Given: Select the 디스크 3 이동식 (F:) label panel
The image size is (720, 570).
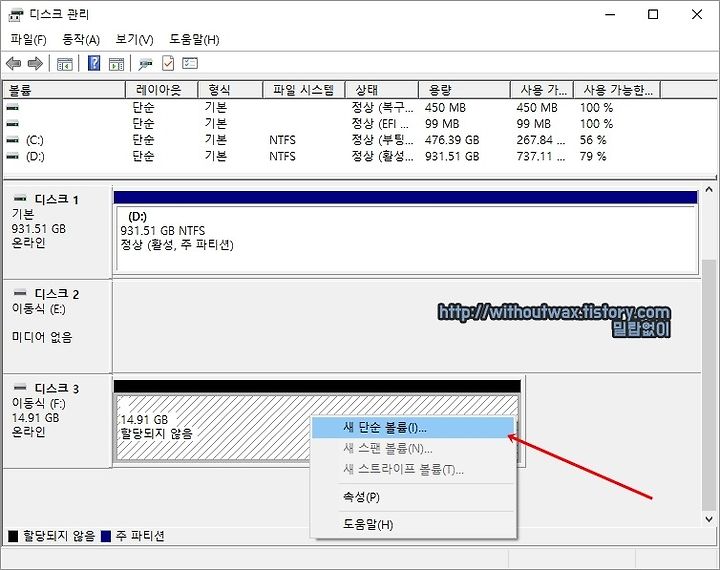Looking at the screenshot, I should (57, 421).
